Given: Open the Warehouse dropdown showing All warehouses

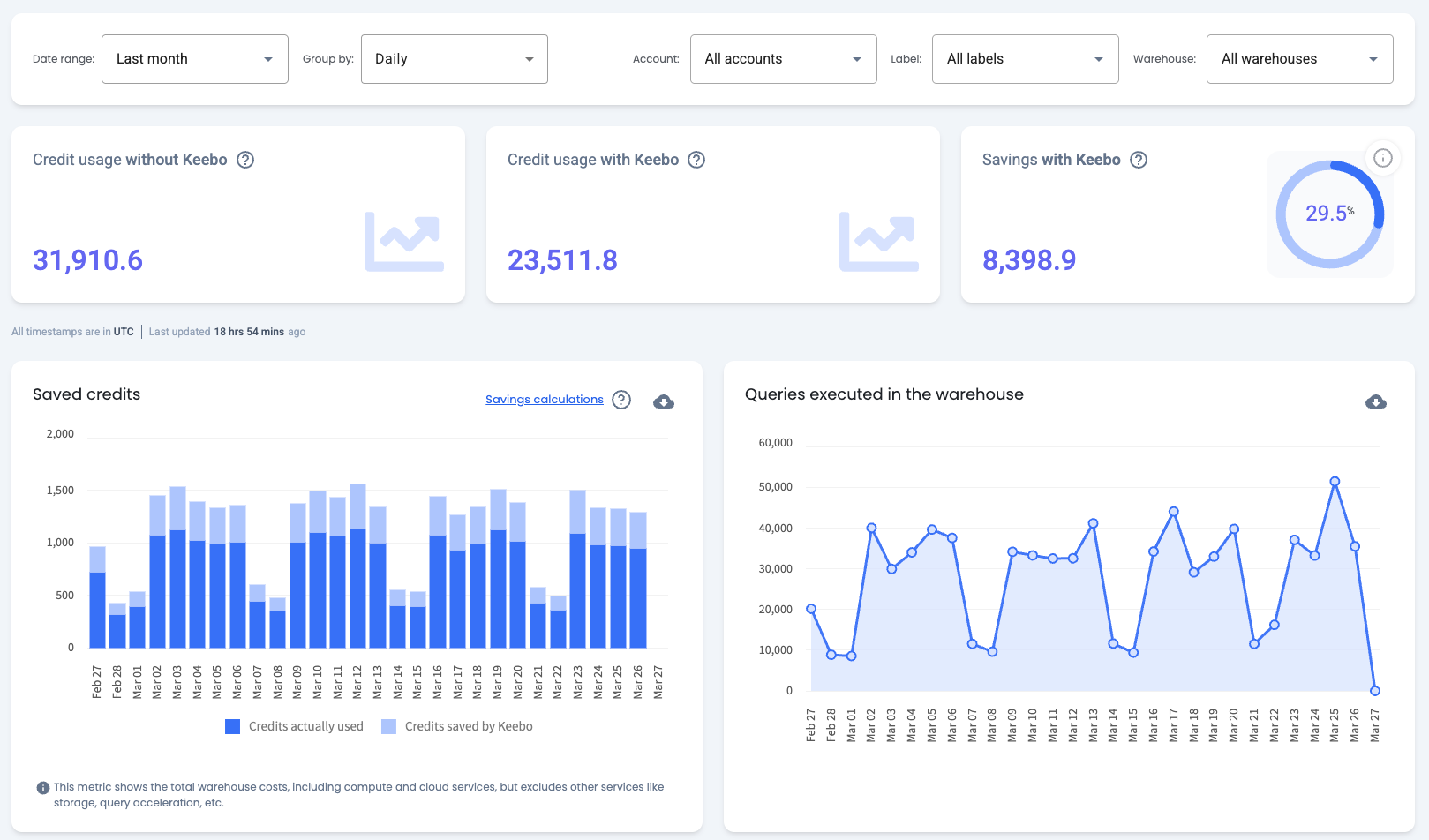Looking at the screenshot, I should pyautogui.click(x=1298, y=58).
